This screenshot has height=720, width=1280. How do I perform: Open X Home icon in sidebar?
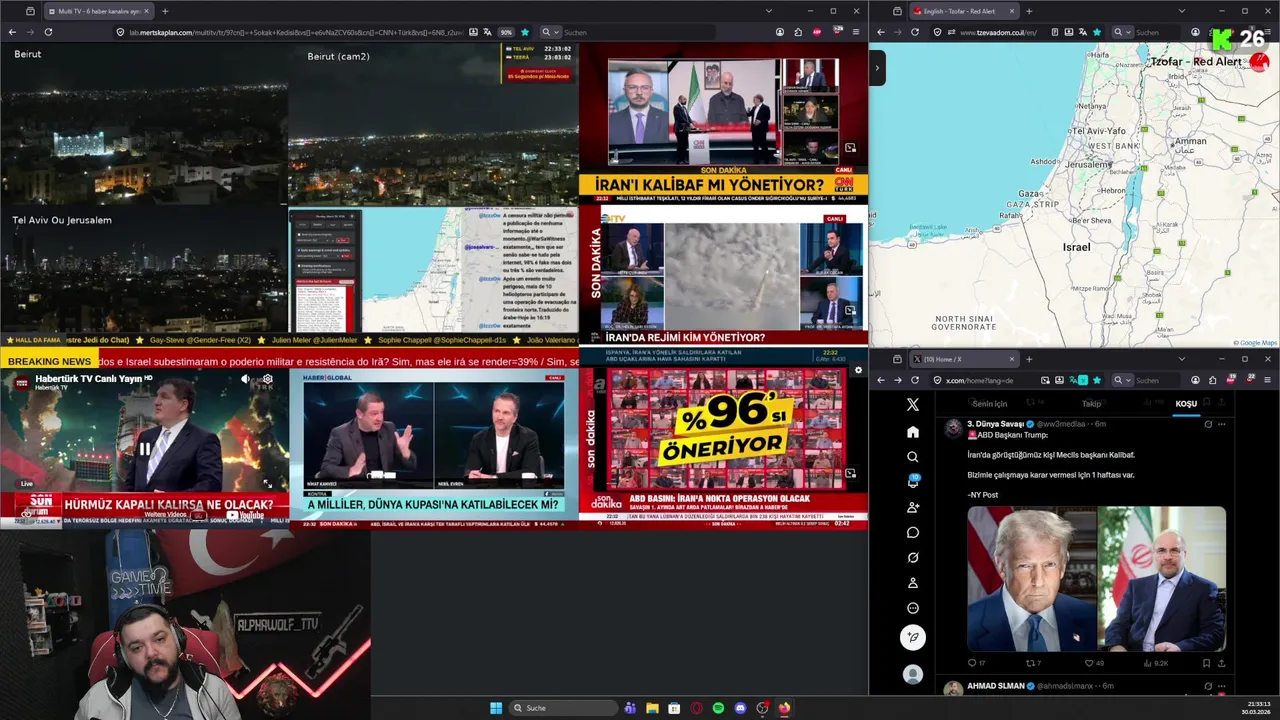pyautogui.click(x=912, y=432)
